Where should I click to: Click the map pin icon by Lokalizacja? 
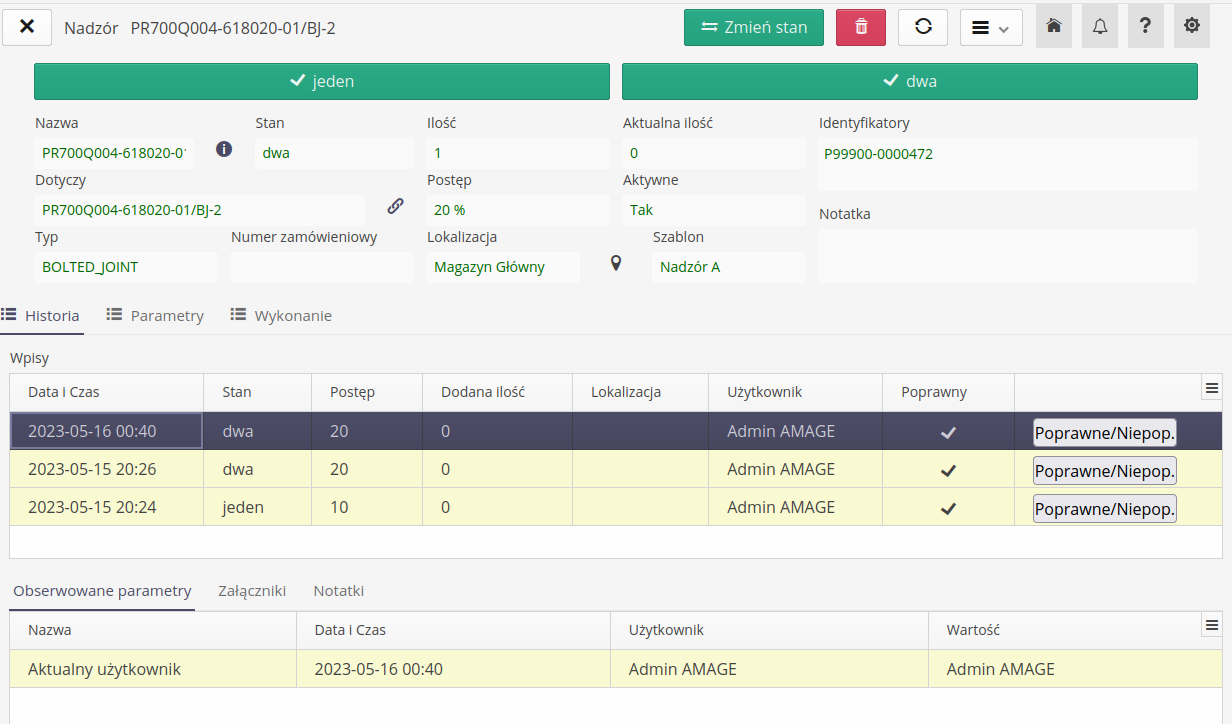coord(616,263)
